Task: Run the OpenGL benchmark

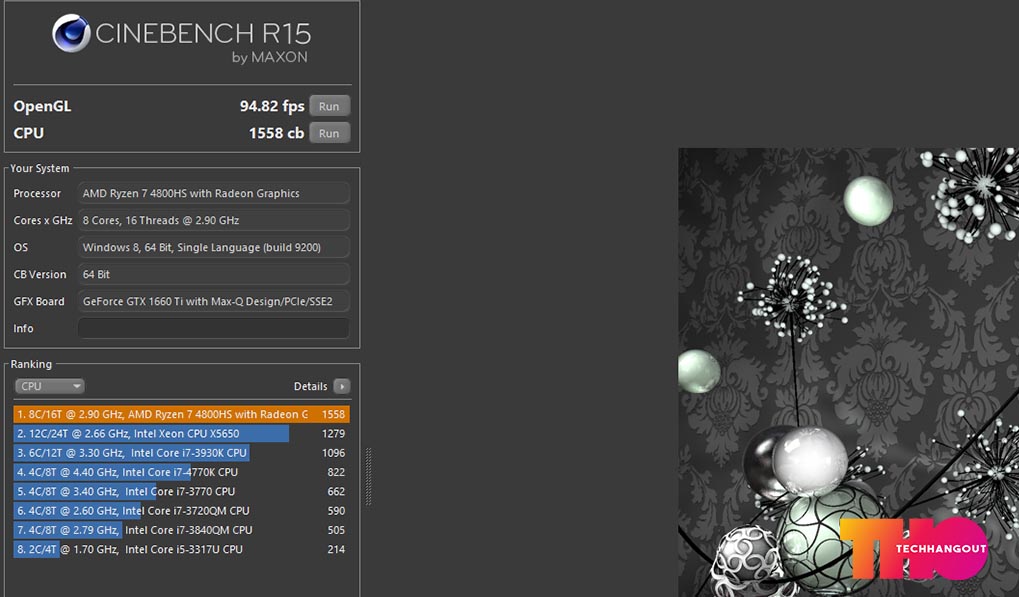Action: [x=329, y=106]
